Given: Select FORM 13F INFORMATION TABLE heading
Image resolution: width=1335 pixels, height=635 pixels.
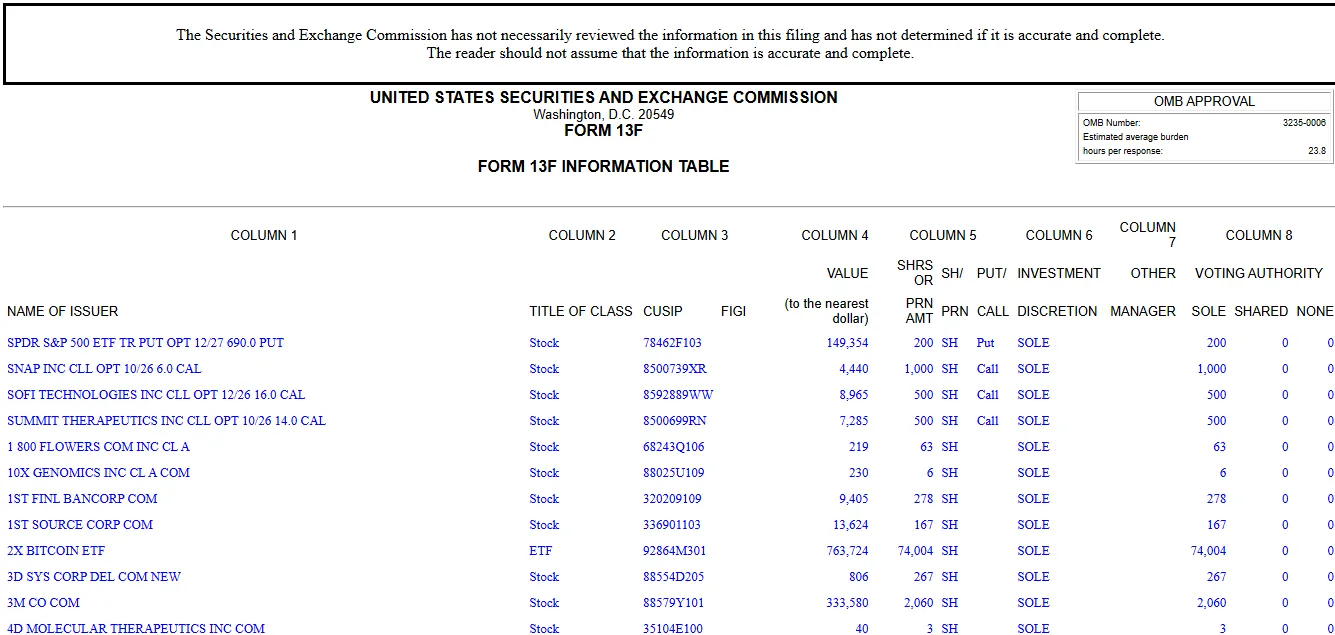Looking at the screenshot, I should [x=604, y=167].
